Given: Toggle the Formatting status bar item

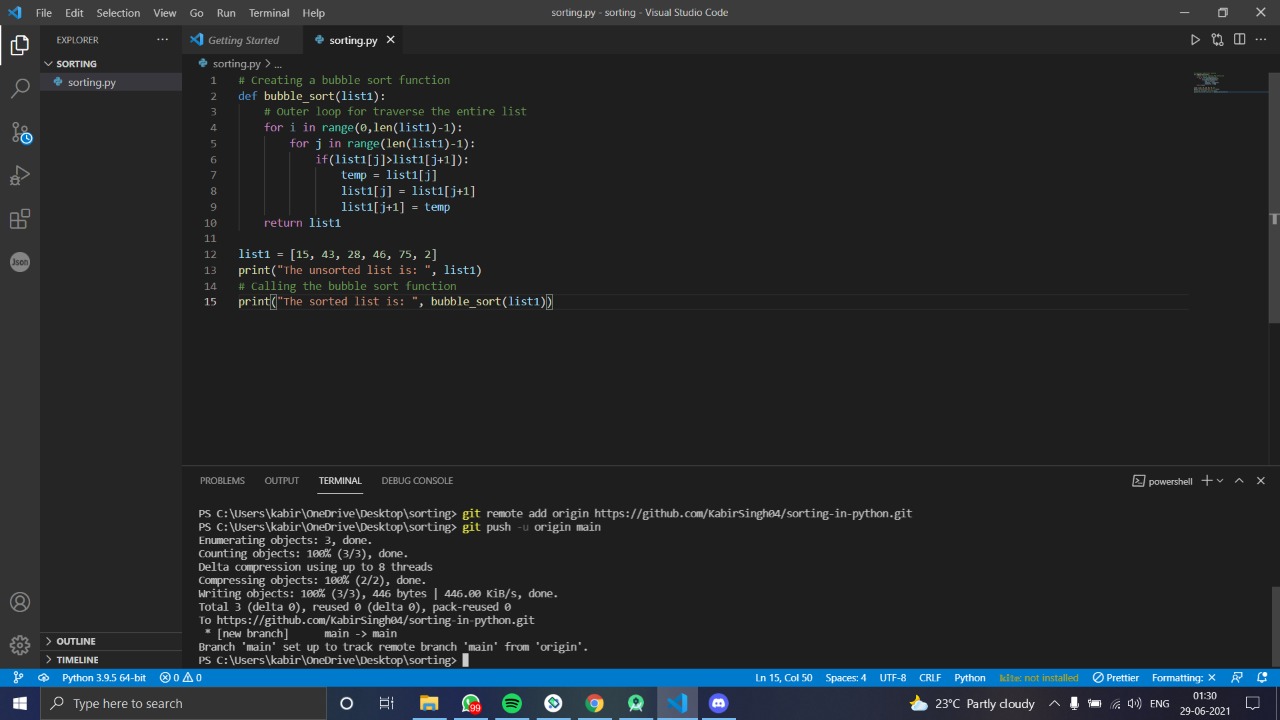Looking at the screenshot, I should click(x=1183, y=677).
